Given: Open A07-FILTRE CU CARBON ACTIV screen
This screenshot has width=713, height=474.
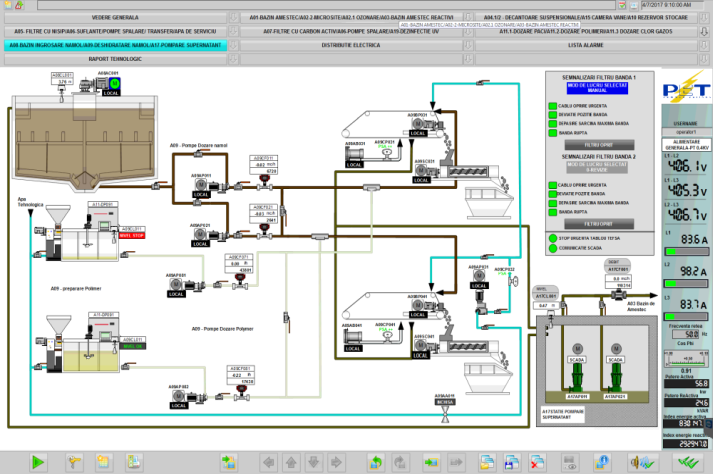Looking at the screenshot, I should point(351,31).
